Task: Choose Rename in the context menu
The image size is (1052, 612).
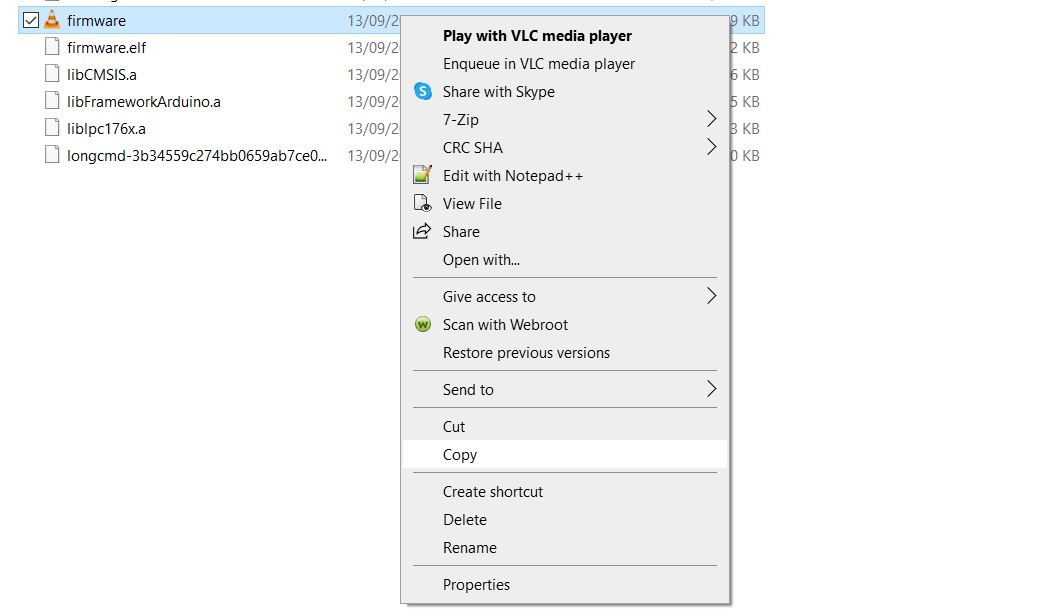Action: tap(470, 548)
